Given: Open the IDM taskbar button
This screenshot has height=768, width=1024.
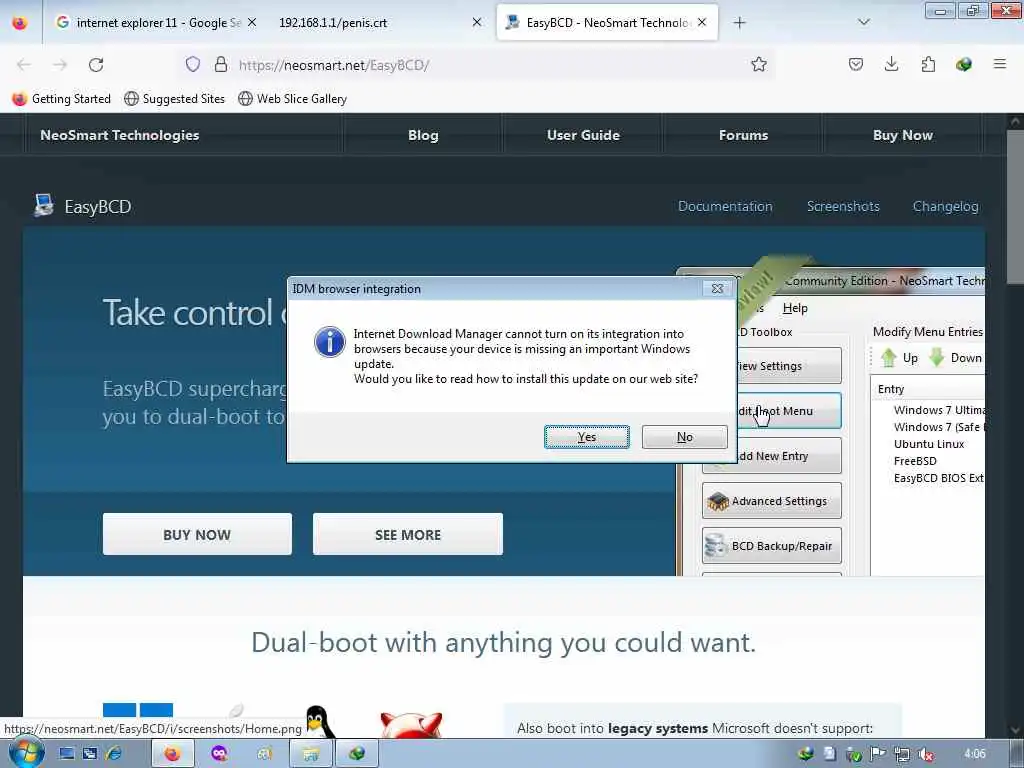Looking at the screenshot, I should (x=357, y=754).
